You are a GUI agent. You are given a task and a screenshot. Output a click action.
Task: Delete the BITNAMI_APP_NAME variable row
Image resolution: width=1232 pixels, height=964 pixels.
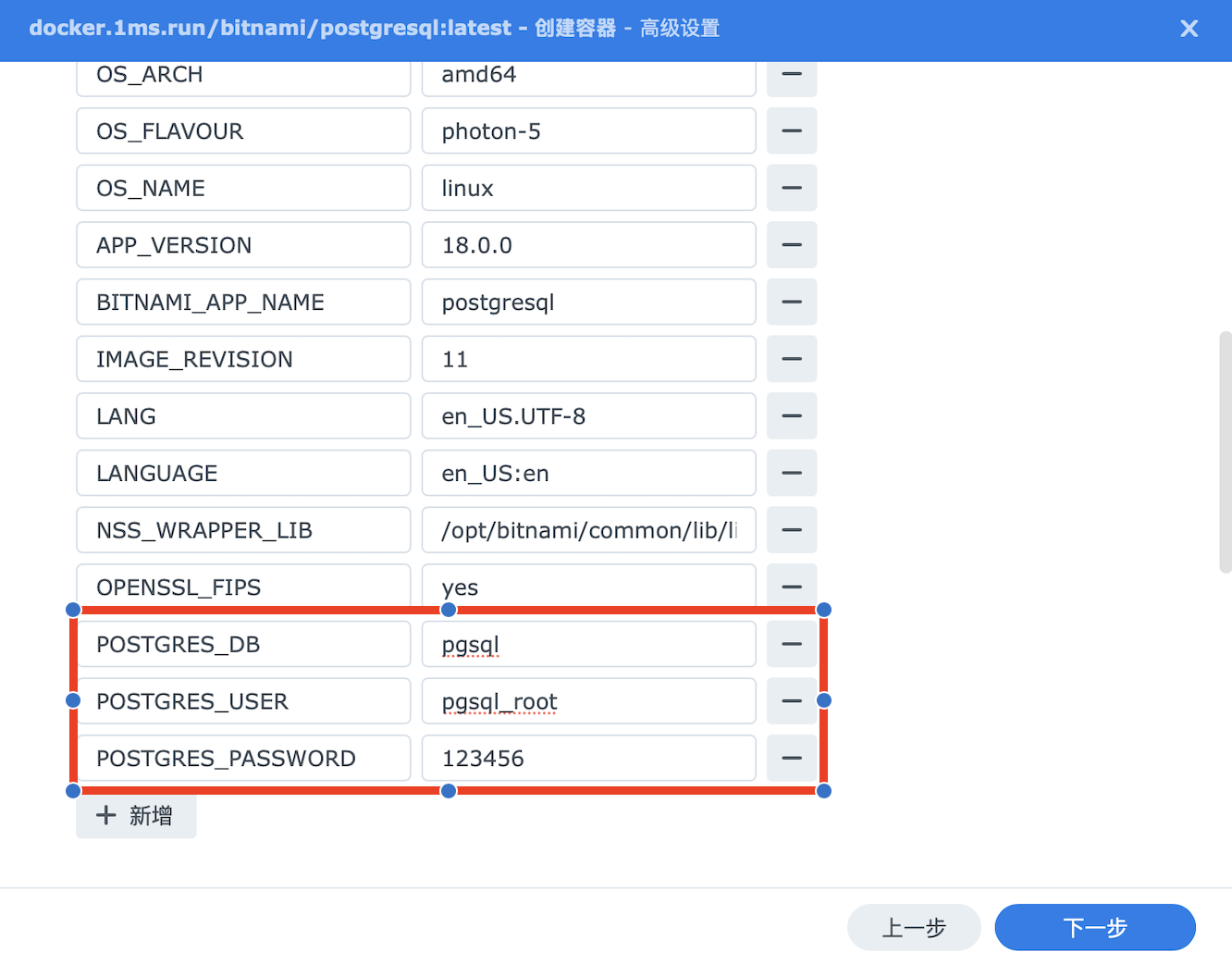tap(791, 303)
